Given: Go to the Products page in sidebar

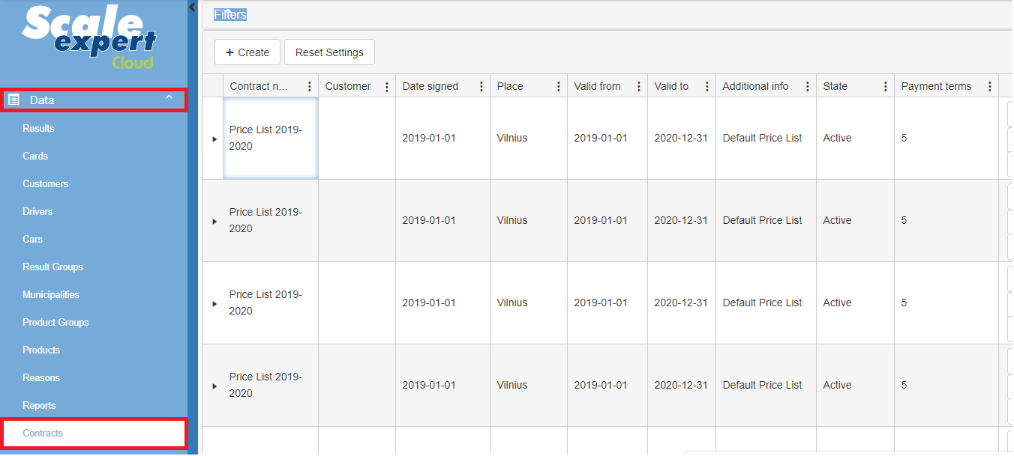Looking at the screenshot, I should coord(41,350).
